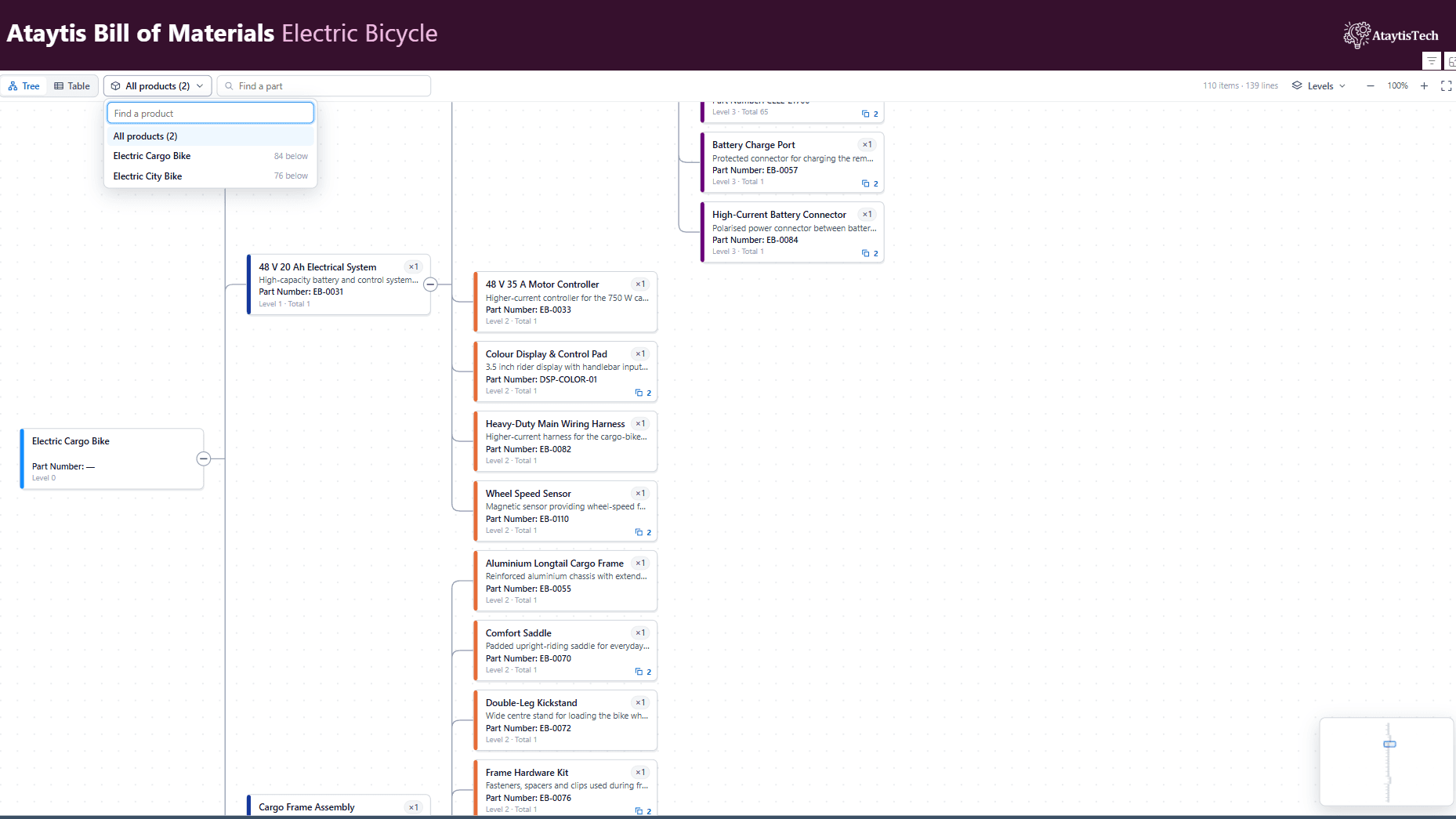Click the x1 quantity badge on Battery Charge Port
Screen dimensions: 1456x819
pyautogui.click(x=867, y=144)
